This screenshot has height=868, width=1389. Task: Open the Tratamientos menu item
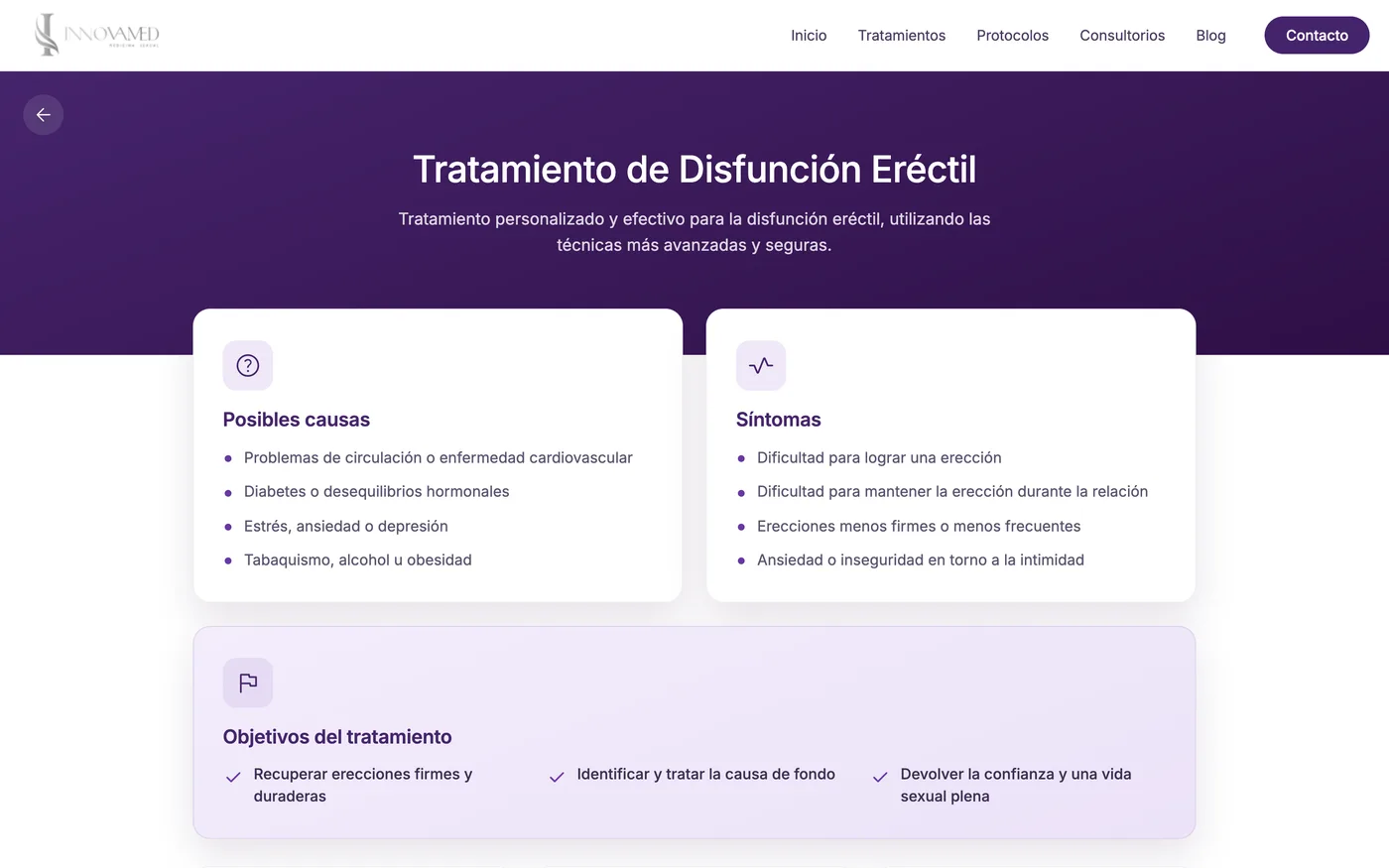(902, 36)
